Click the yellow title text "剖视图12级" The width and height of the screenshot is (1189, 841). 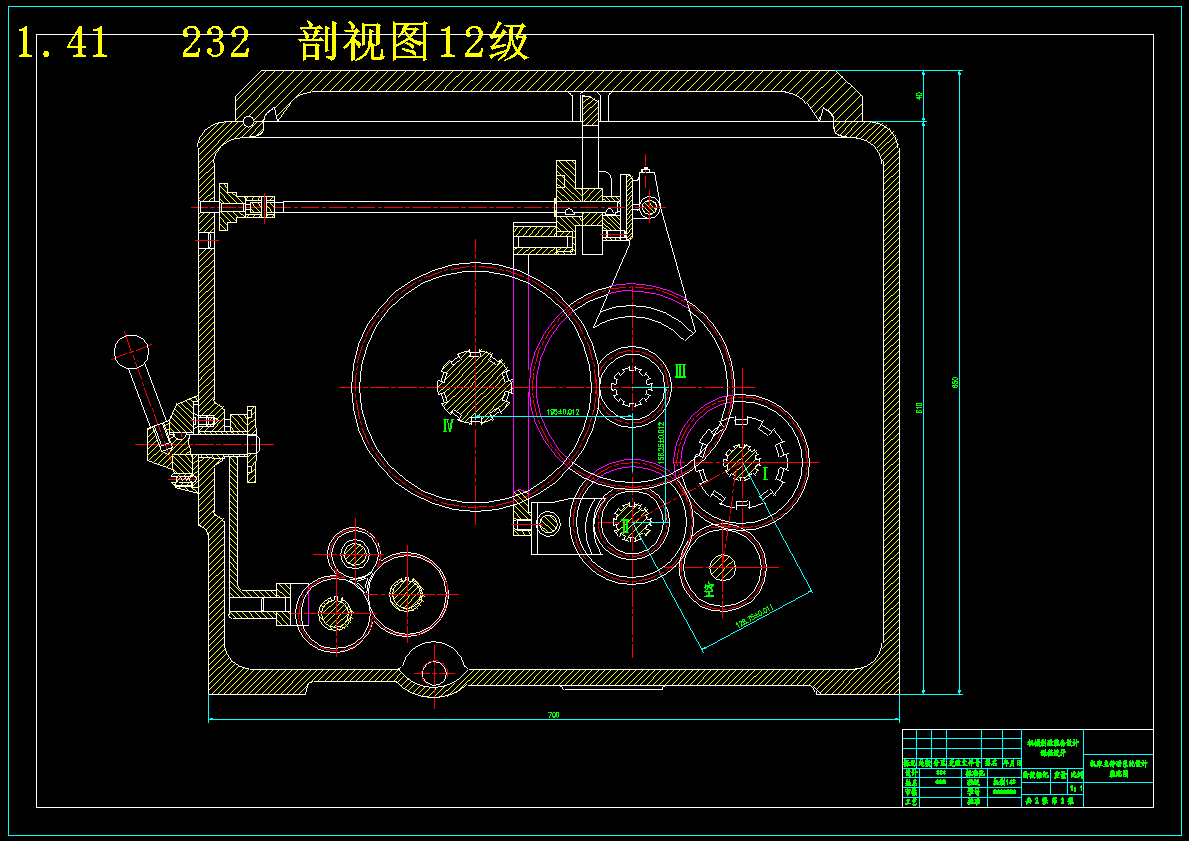tap(414, 42)
